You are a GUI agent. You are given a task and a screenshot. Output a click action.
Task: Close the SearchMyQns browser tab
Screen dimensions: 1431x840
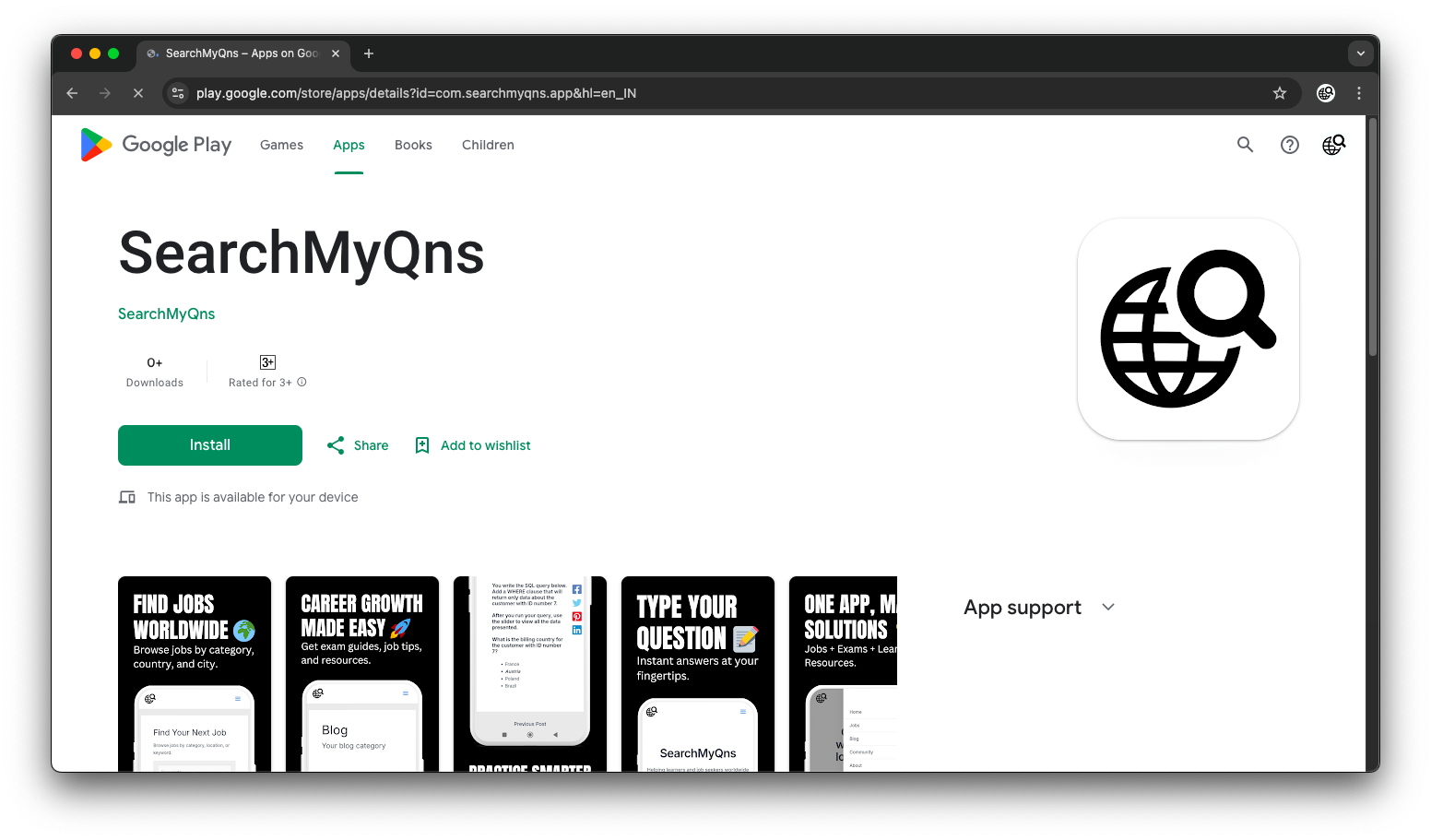[x=336, y=53]
